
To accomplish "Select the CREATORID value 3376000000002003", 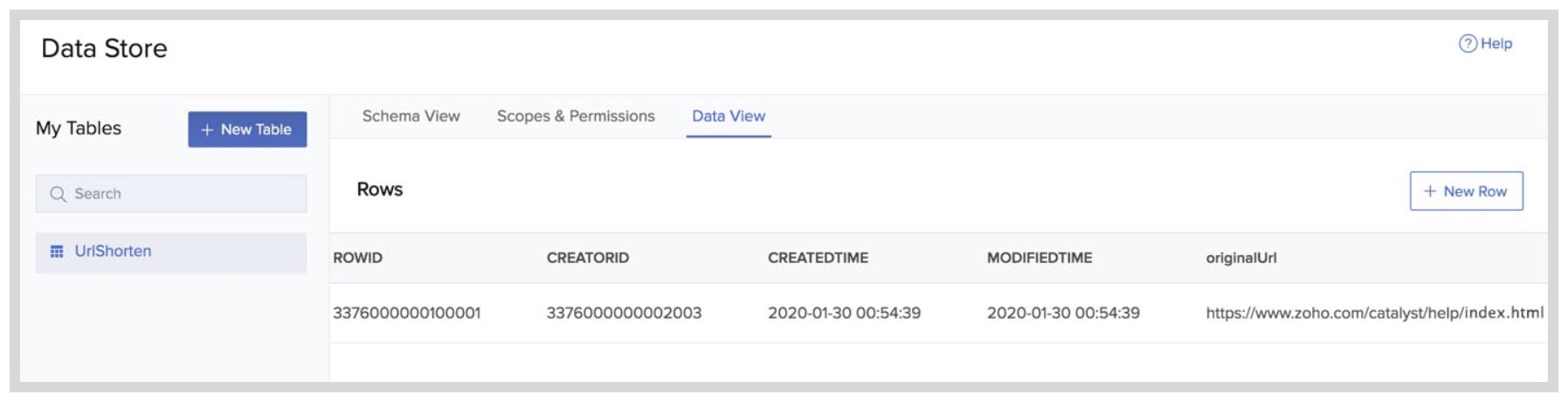I will (624, 313).
